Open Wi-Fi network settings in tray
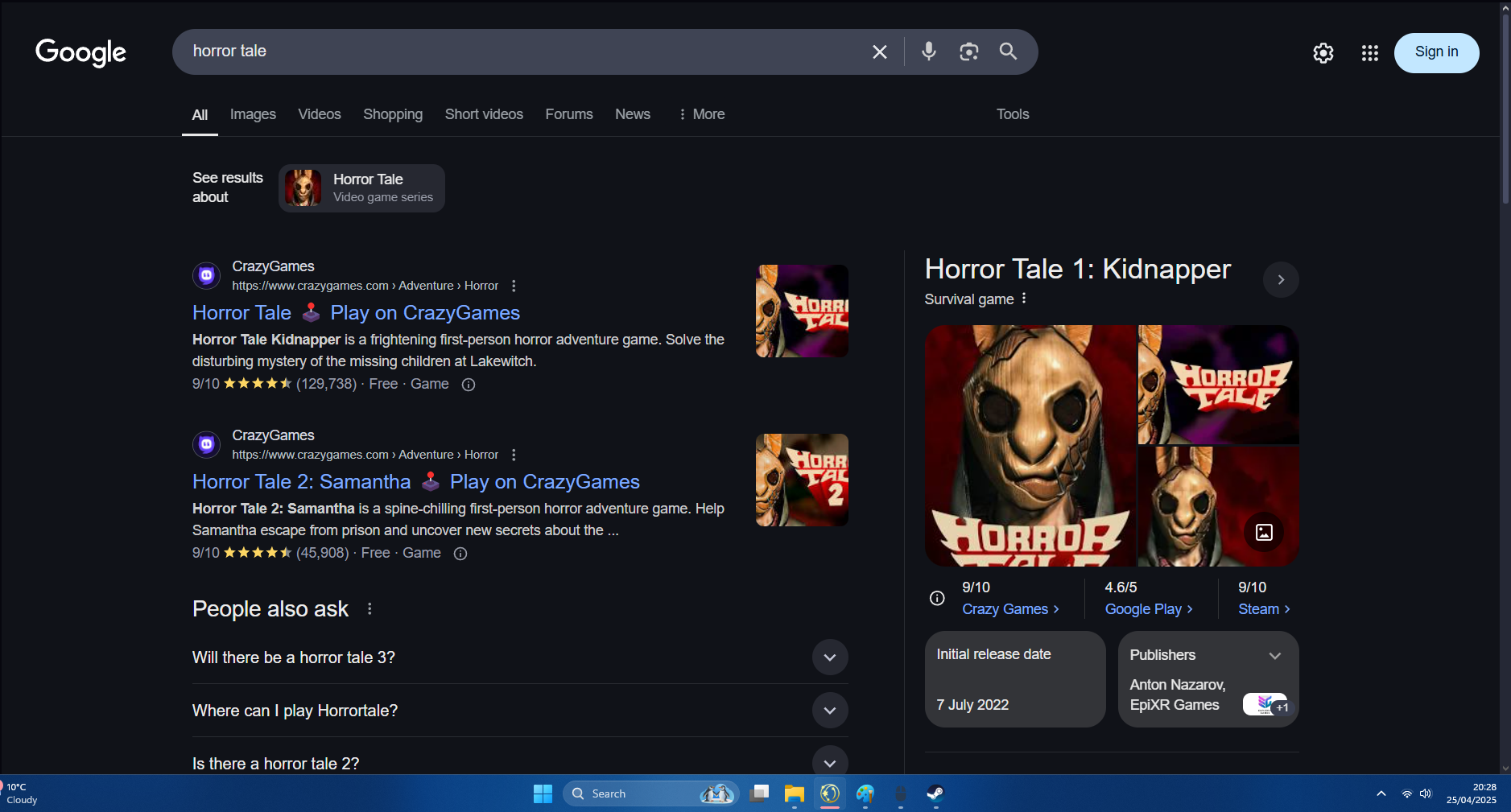Viewport: 1511px width, 812px height. click(1407, 793)
